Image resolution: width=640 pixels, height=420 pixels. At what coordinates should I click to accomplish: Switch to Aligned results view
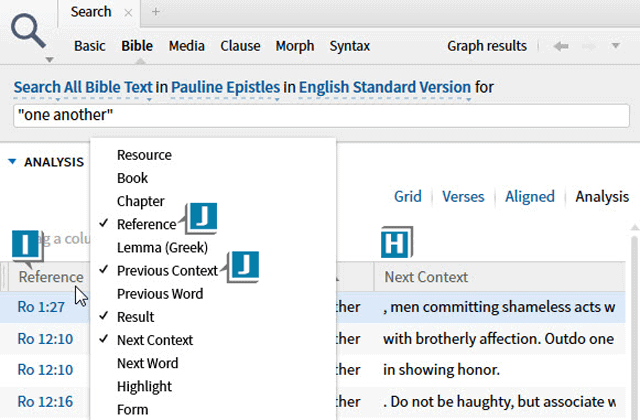click(529, 197)
